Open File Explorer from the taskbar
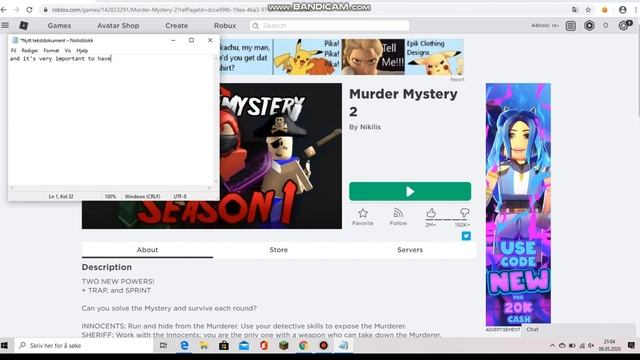Viewport: 640px width, 360px height. click(204, 345)
